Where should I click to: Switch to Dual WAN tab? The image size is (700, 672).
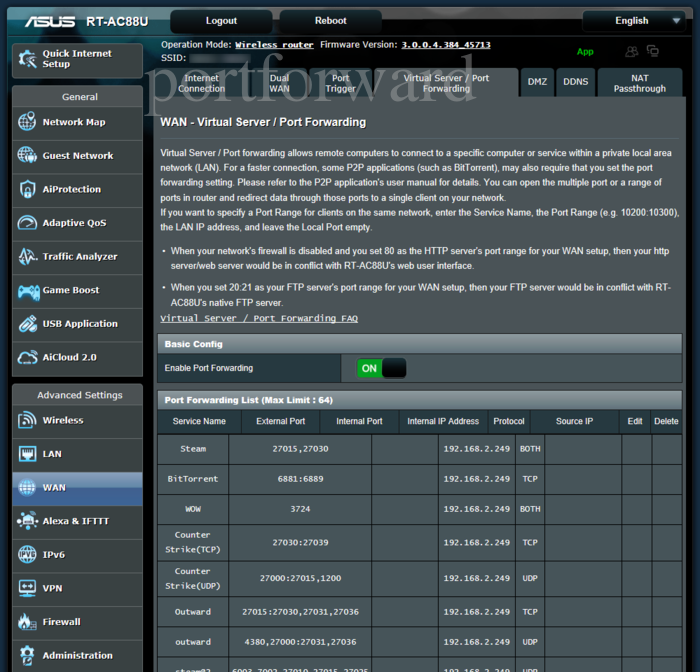[x=279, y=83]
